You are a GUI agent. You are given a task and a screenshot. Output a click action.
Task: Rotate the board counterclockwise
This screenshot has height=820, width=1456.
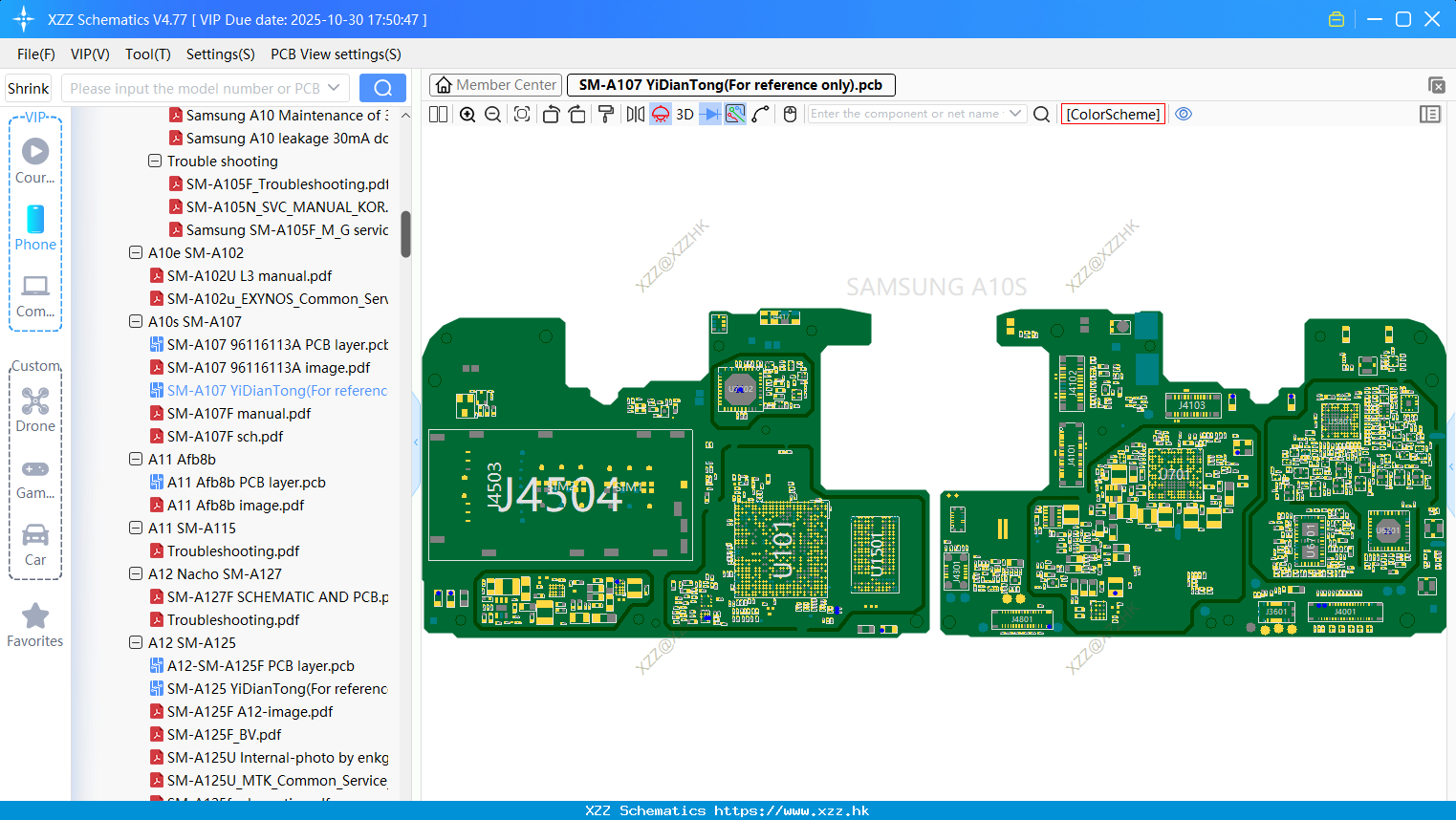(551, 114)
